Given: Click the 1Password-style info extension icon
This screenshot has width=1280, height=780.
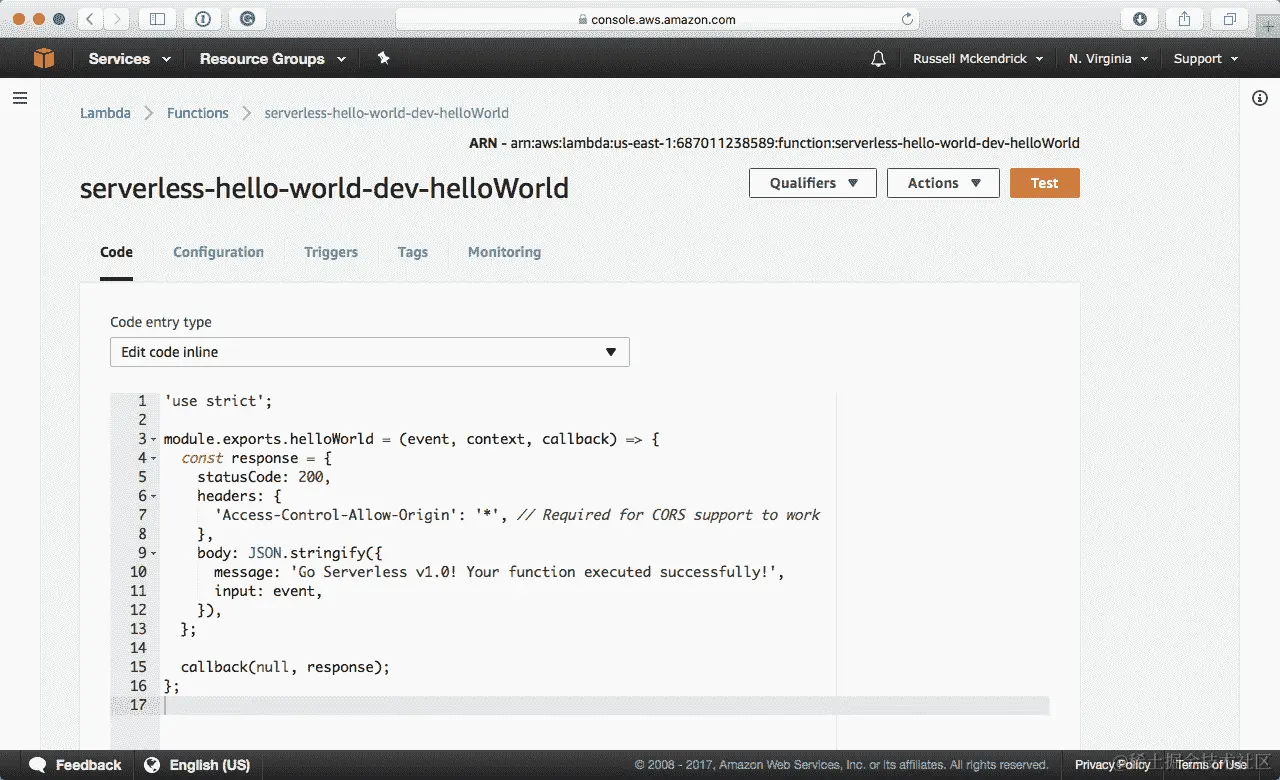Looking at the screenshot, I should pos(203,19).
